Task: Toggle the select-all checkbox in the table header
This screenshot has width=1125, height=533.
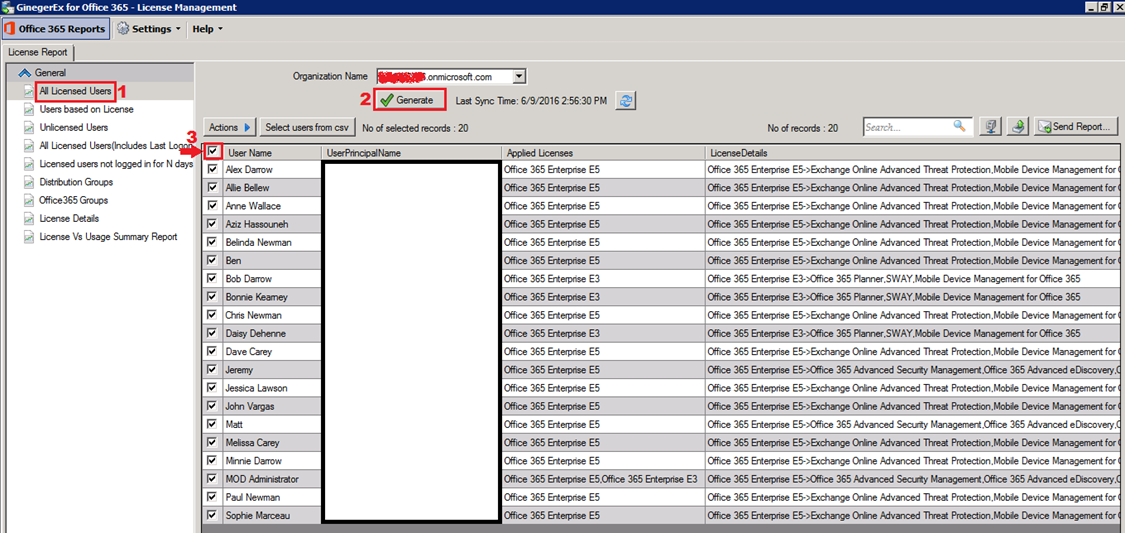Action: 212,152
